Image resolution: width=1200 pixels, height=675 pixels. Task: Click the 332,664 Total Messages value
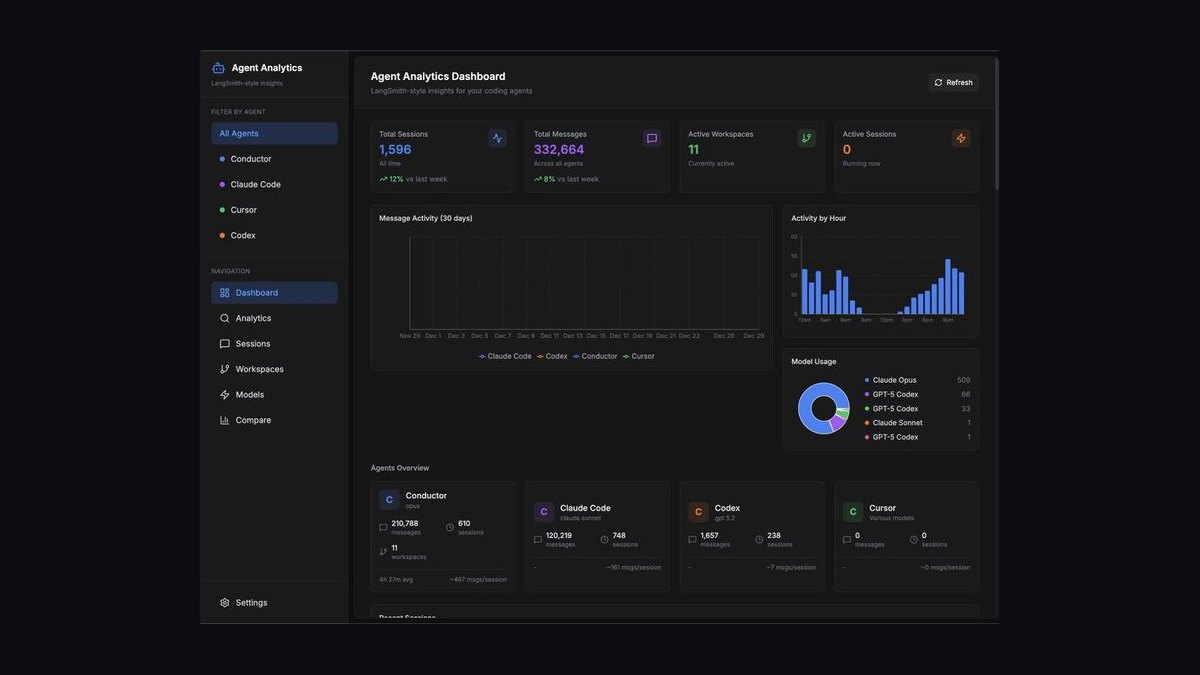[559, 149]
